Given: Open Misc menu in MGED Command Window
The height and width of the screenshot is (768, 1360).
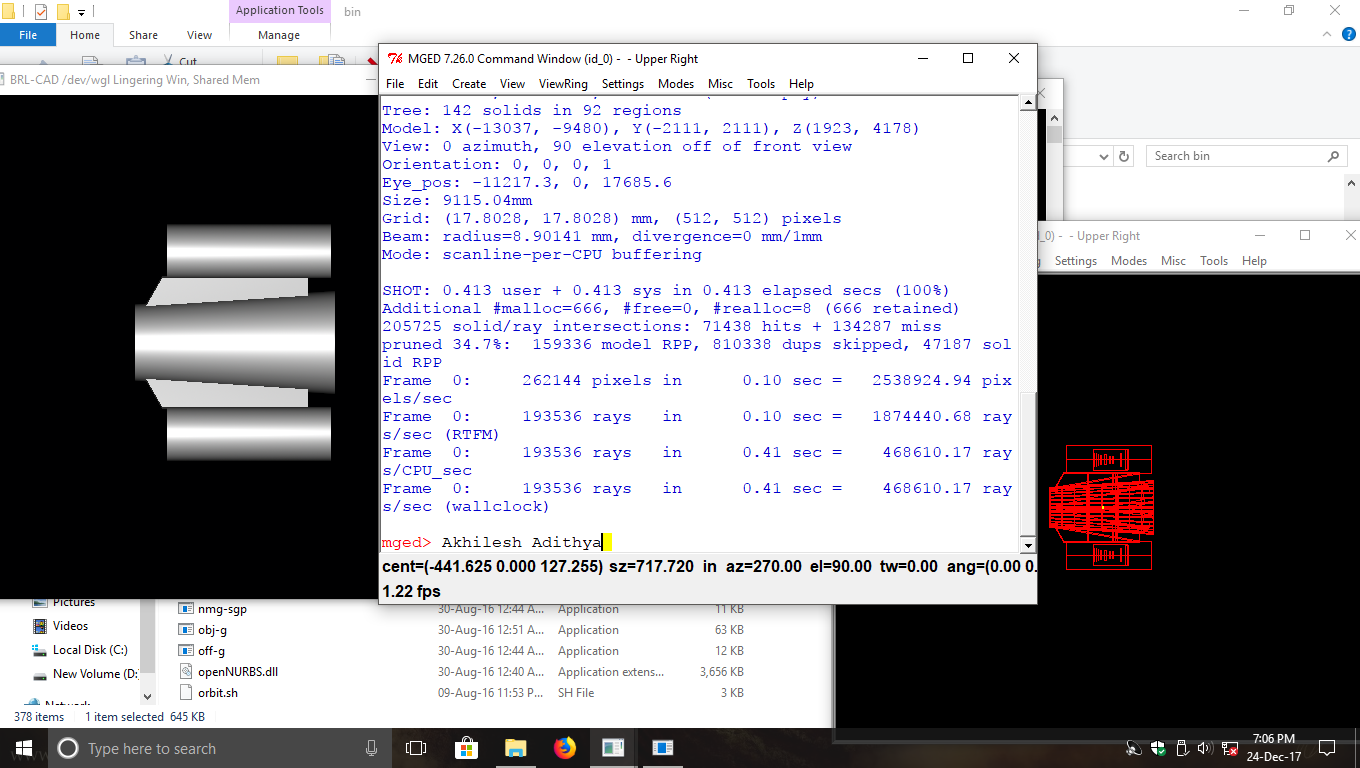Looking at the screenshot, I should coord(720,84).
